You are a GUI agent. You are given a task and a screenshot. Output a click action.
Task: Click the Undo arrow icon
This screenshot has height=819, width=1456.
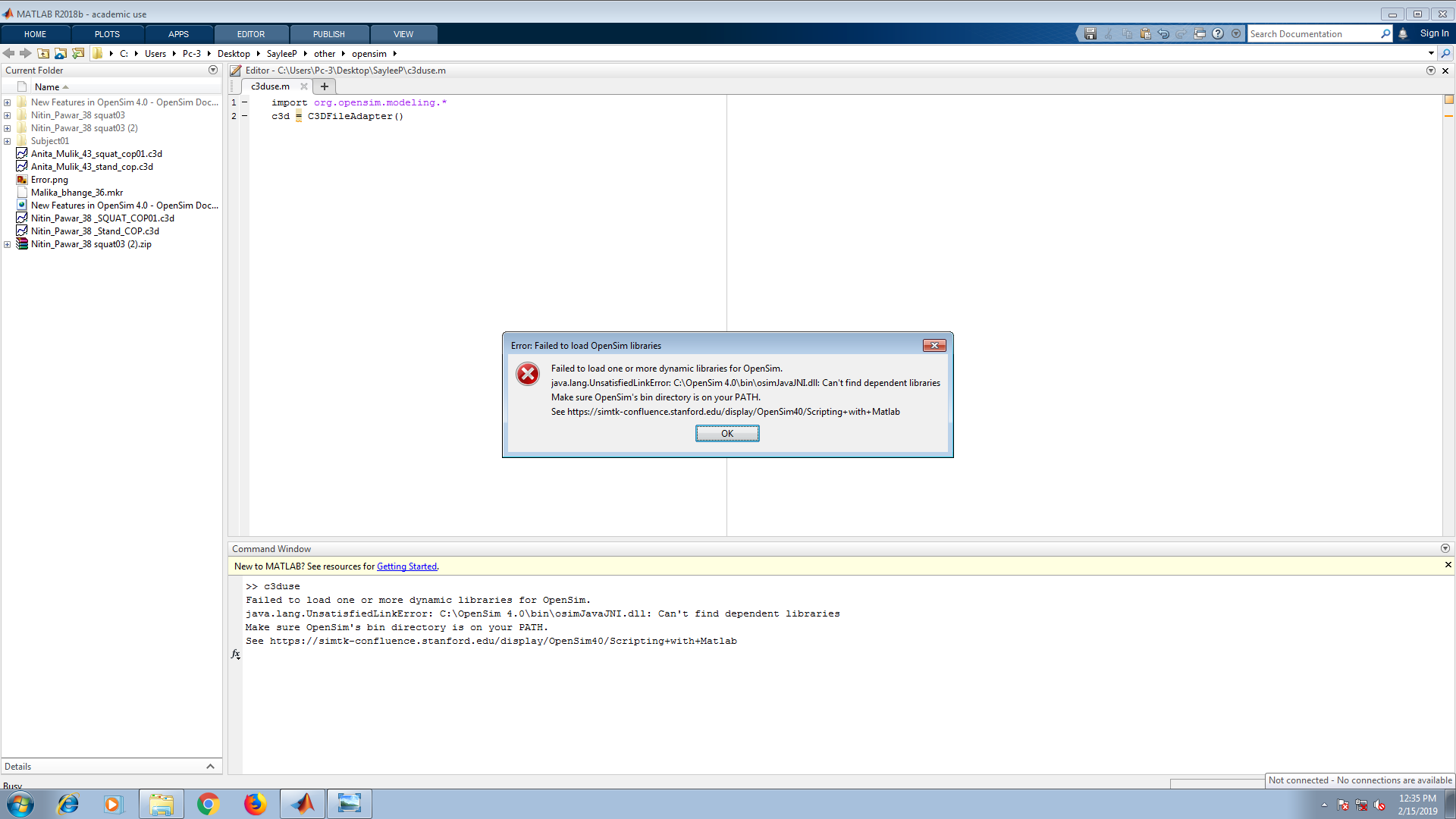tap(1163, 34)
